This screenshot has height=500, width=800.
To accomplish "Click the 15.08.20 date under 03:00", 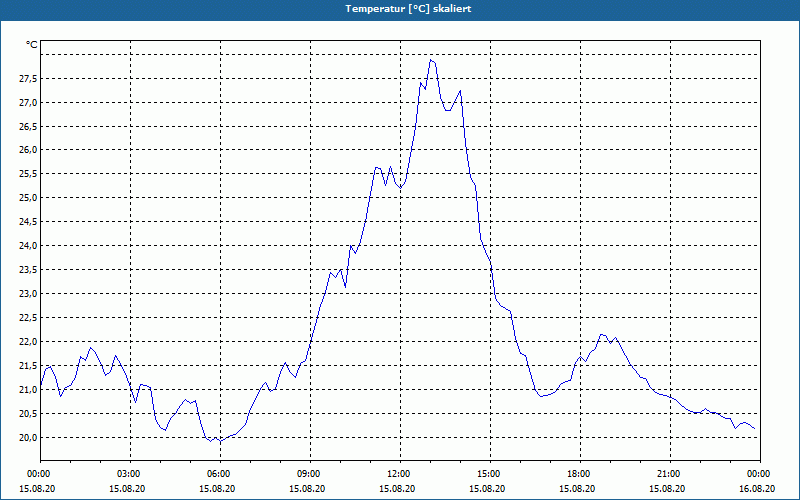I will coord(128,488).
